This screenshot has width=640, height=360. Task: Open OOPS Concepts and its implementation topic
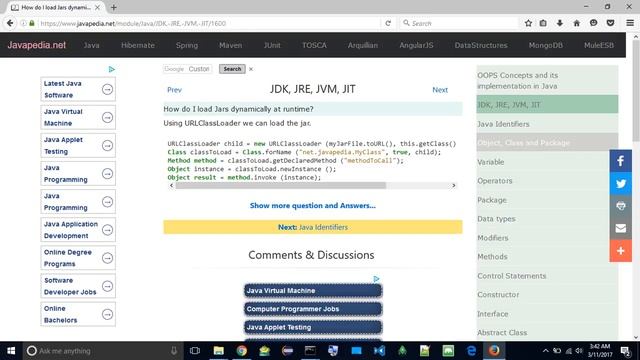click(x=547, y=80)
